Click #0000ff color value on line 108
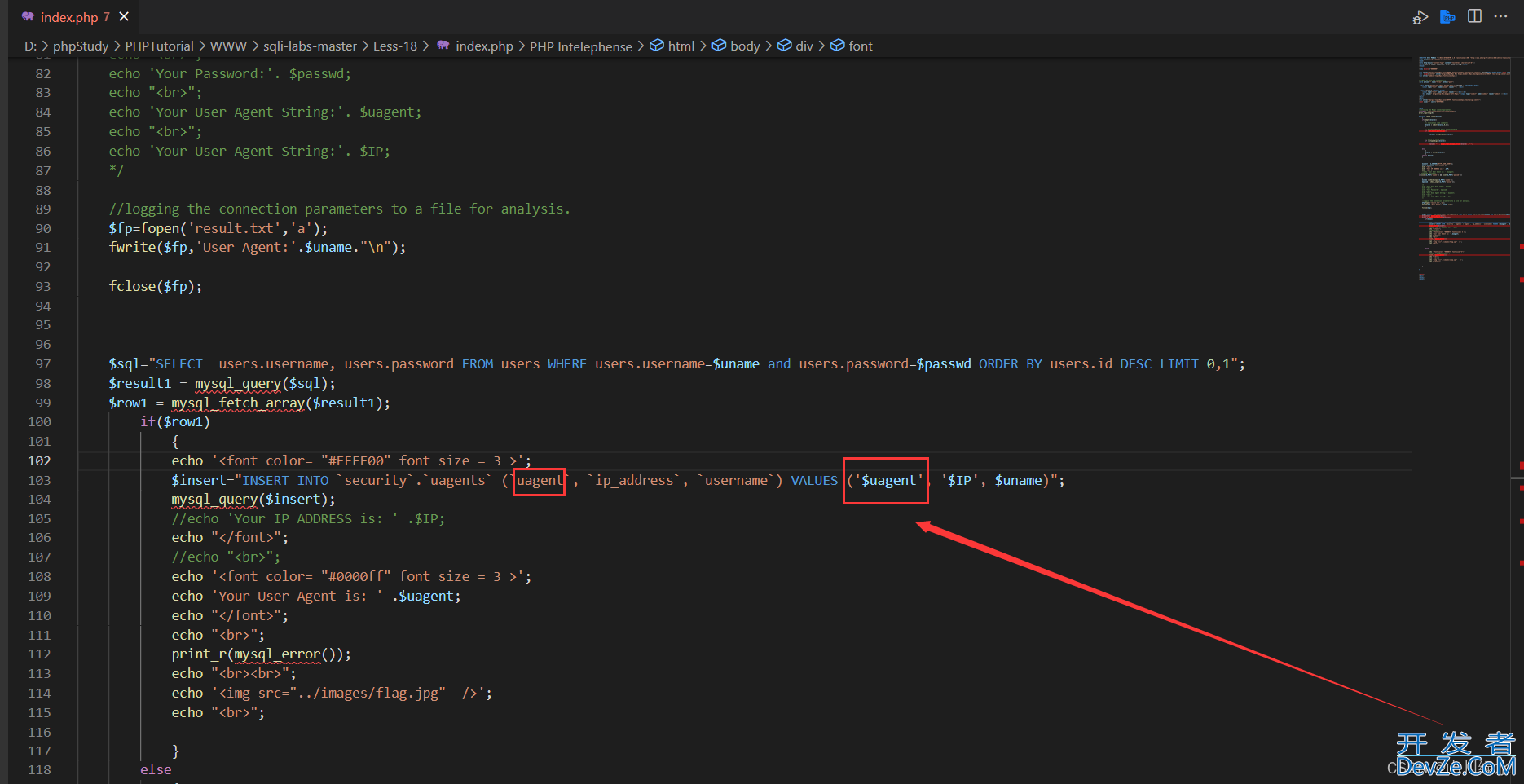 coord(356,577)
